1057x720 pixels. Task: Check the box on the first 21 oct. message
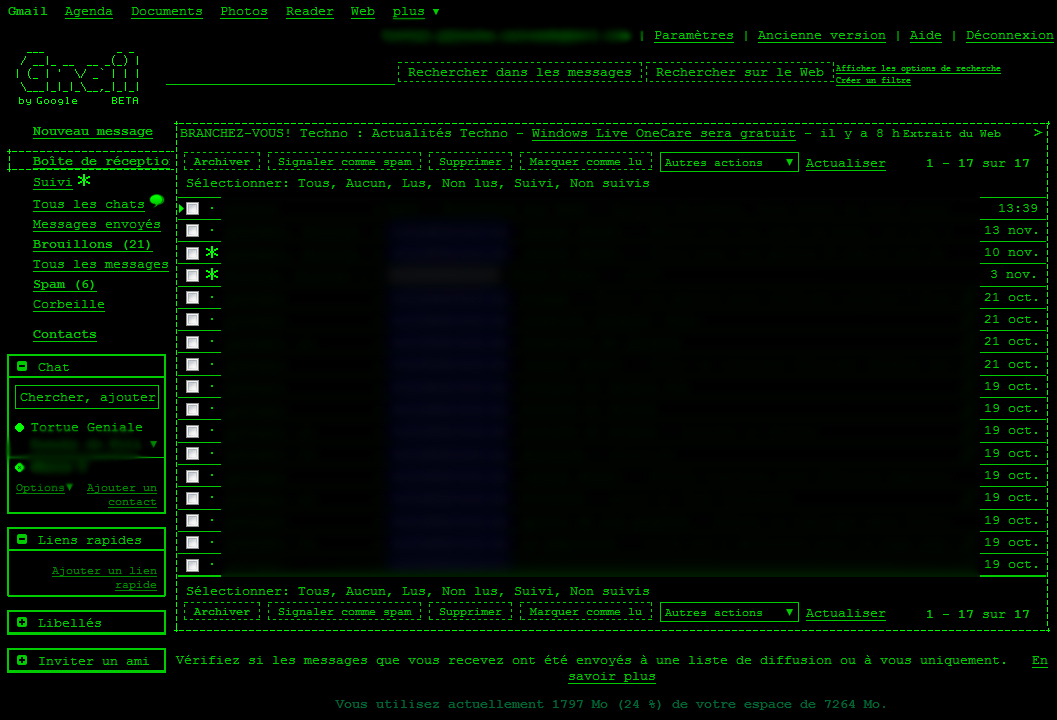point(192,297)
